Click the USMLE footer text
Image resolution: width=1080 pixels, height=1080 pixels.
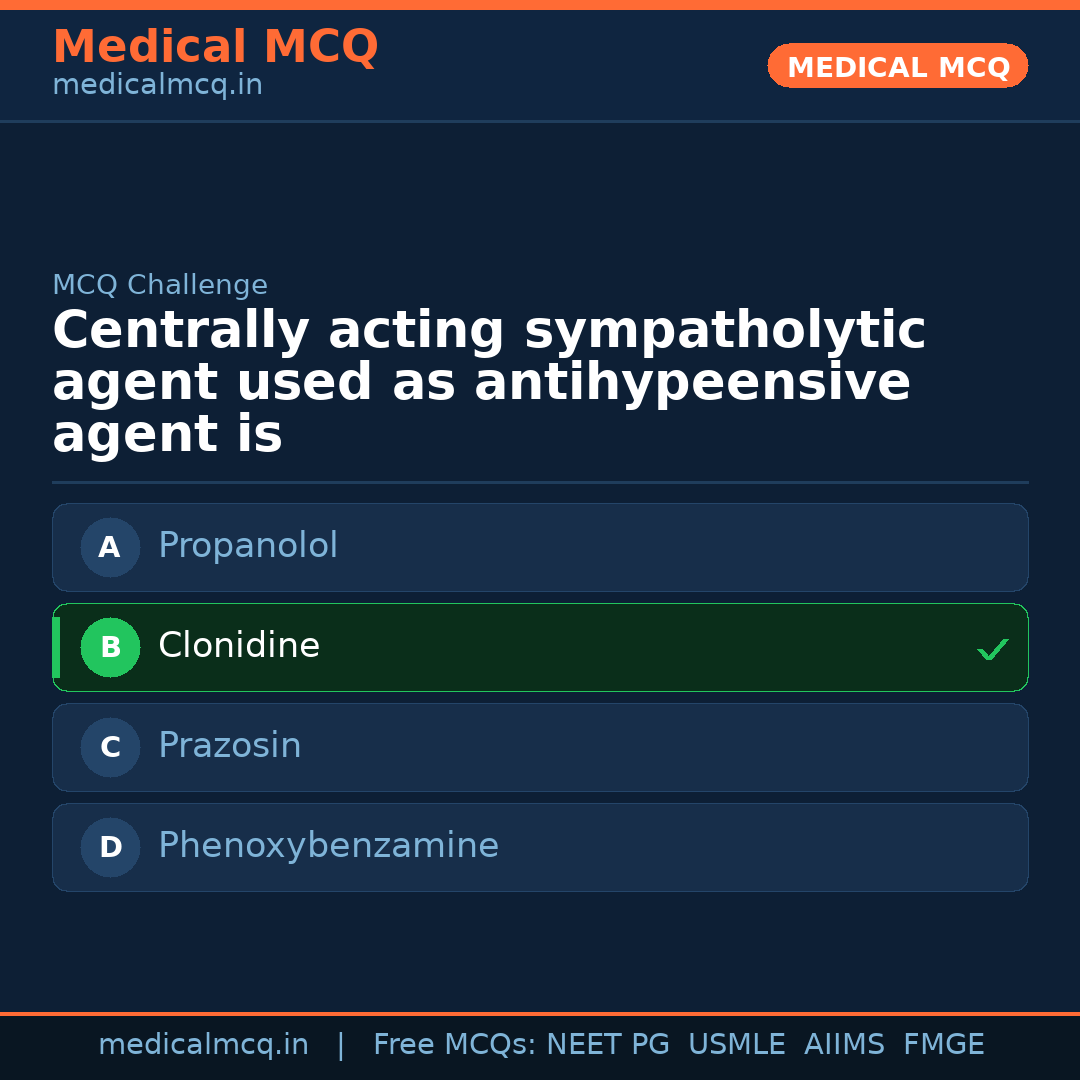pos(736,1045)
